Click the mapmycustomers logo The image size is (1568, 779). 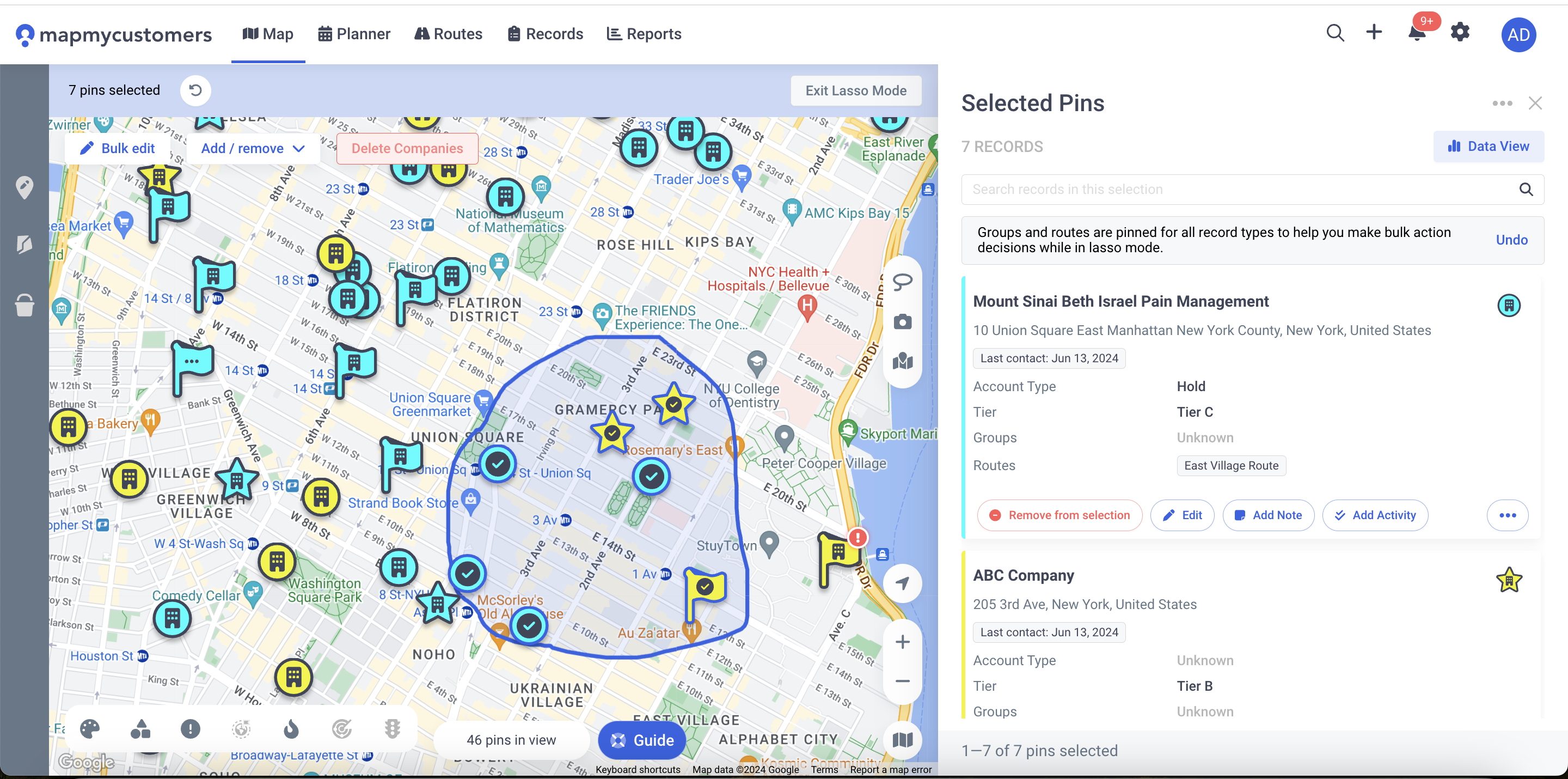click(114, 35)
